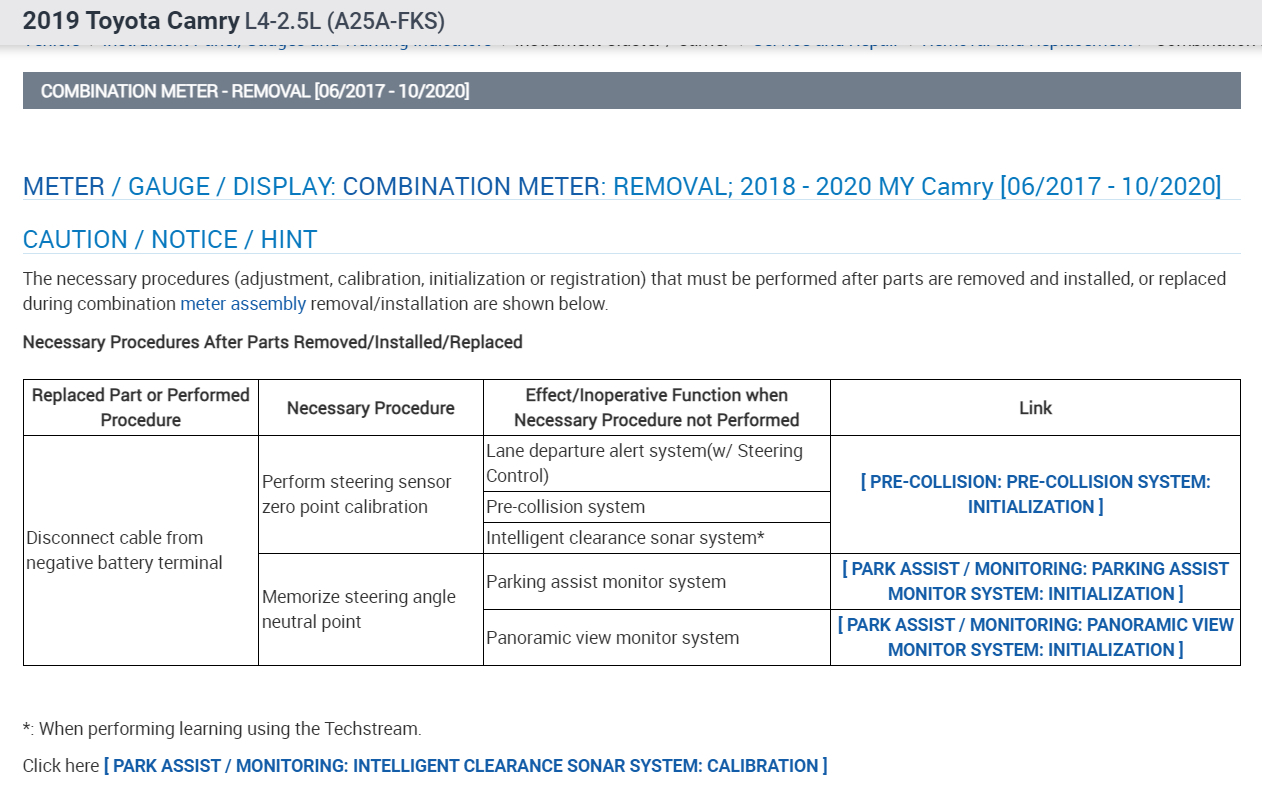This screenshot has height=802, width=1262.
Task: Click the 2019 Toyota Camry vehicle title
Action: (234, 21)
